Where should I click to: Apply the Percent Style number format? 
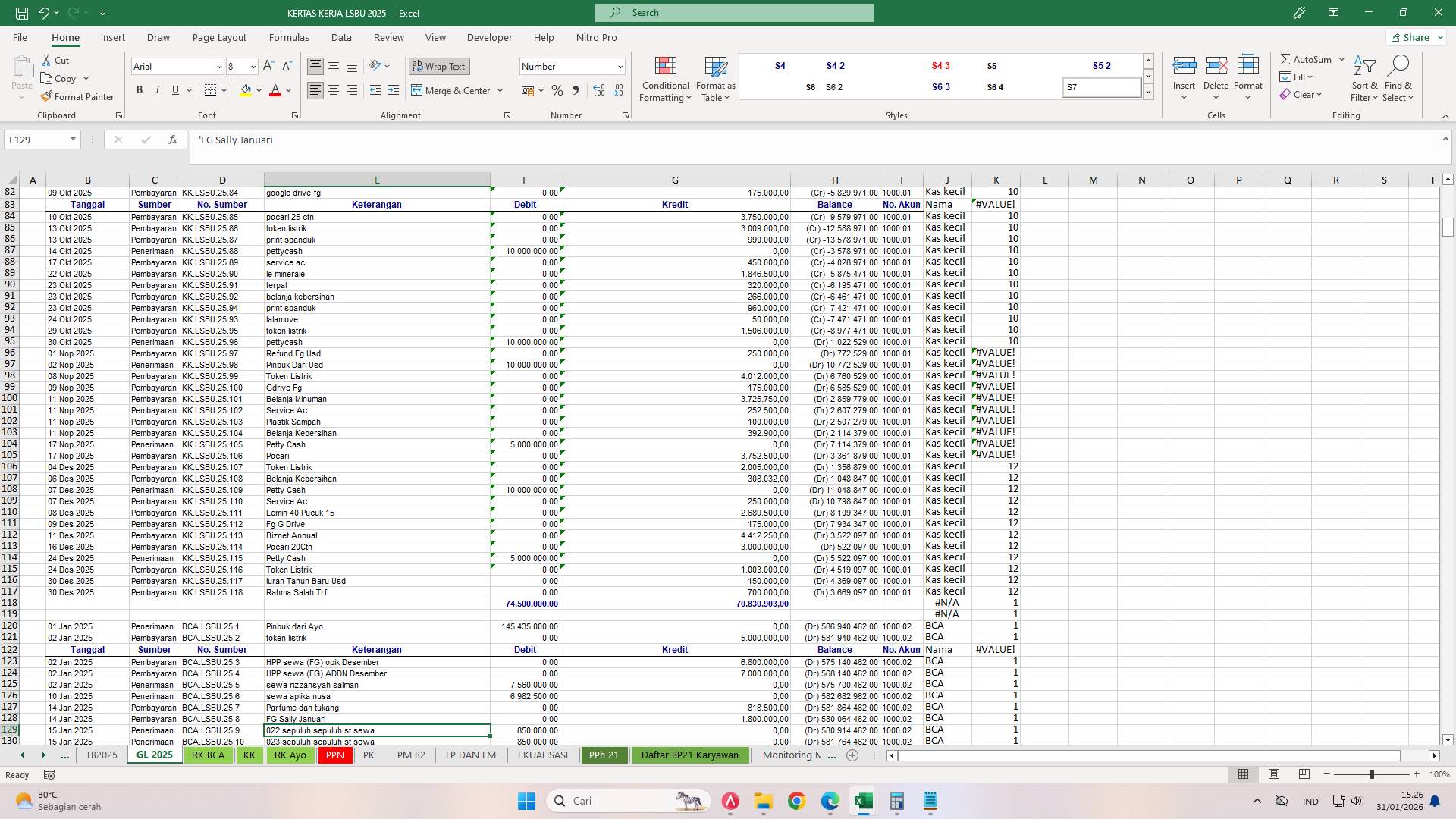(x=557, y=90)
